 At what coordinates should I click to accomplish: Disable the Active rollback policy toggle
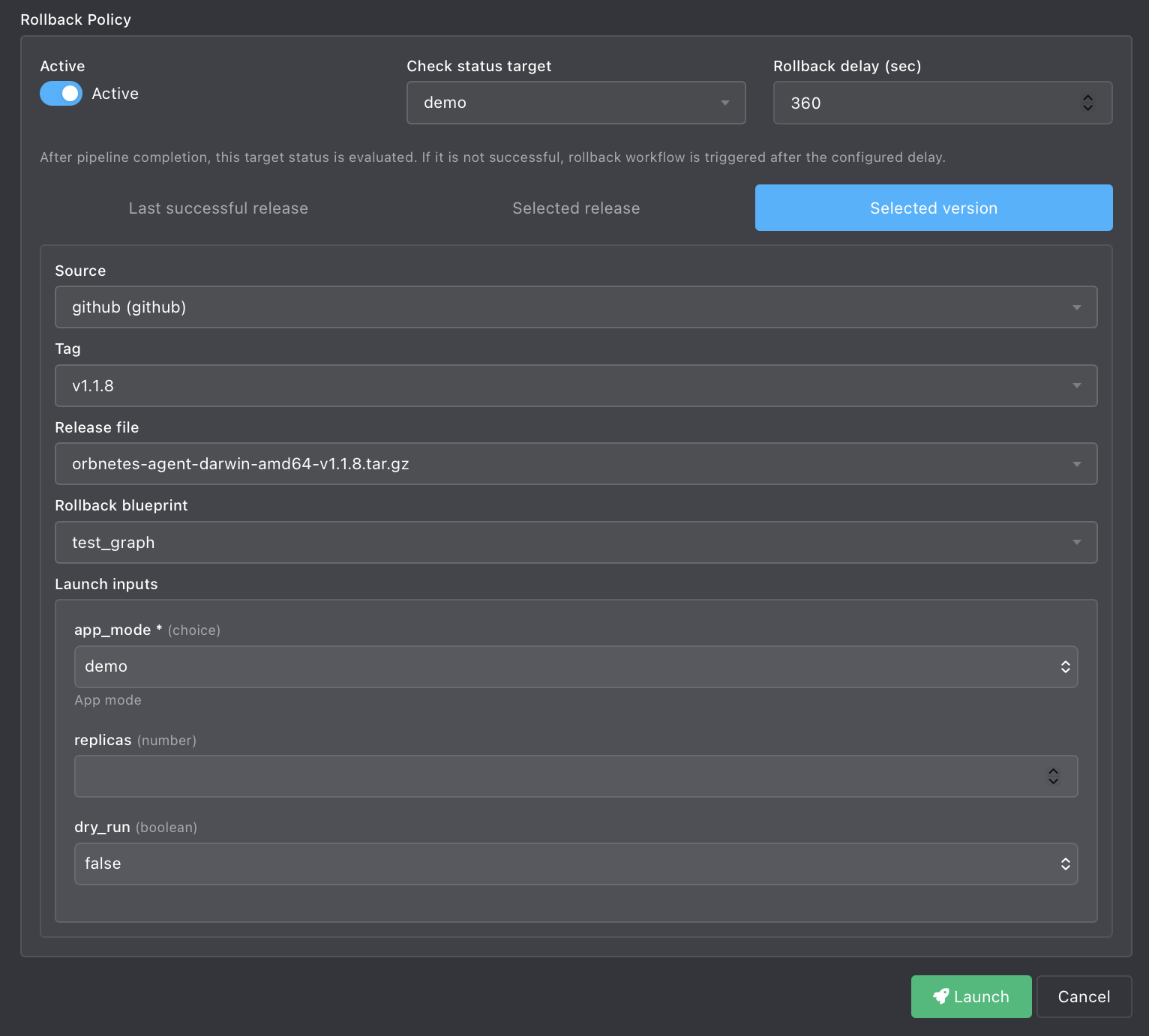61,93
